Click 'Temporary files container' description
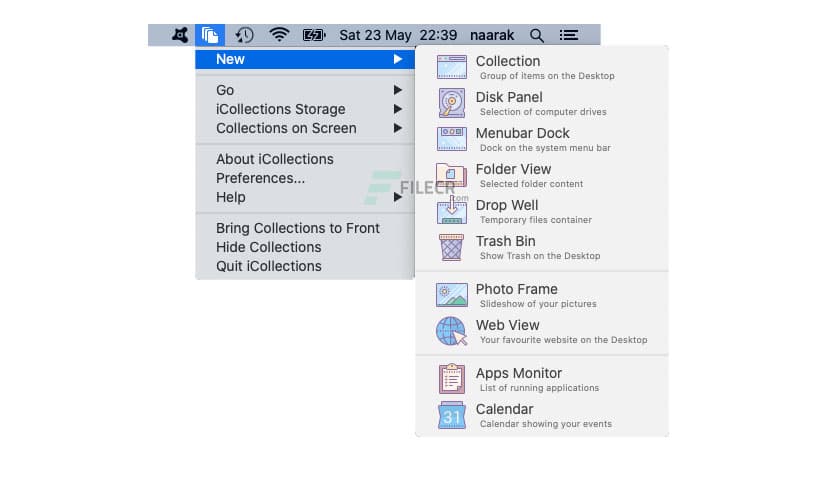The width and height of the screenshot is (836, 484). 535,220
